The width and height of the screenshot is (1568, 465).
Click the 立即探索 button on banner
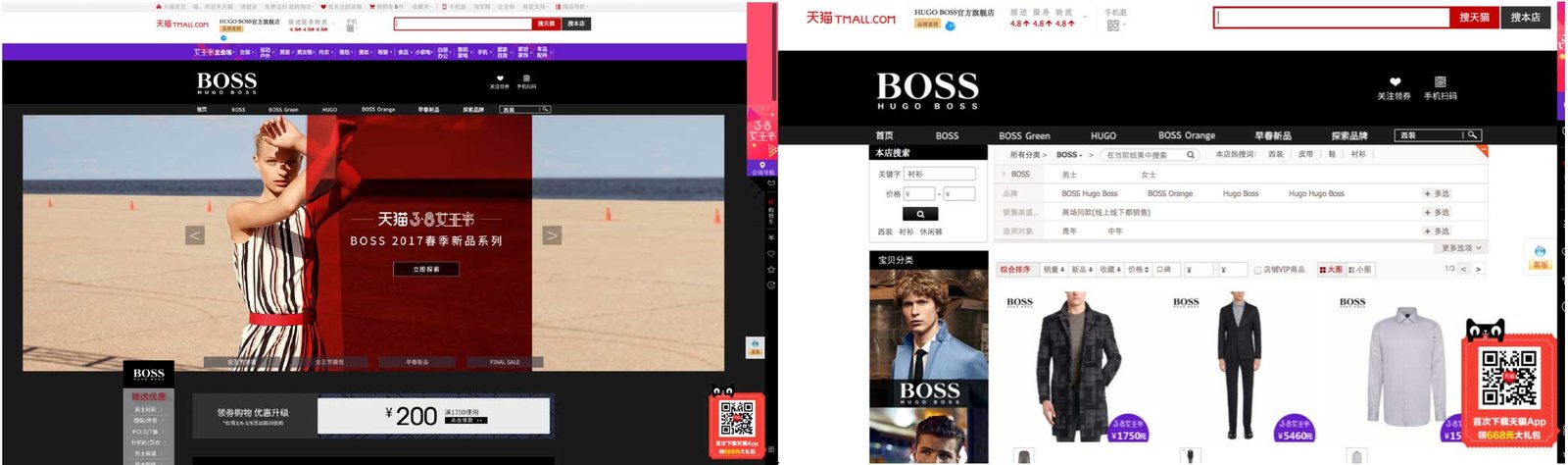(426, 269)
